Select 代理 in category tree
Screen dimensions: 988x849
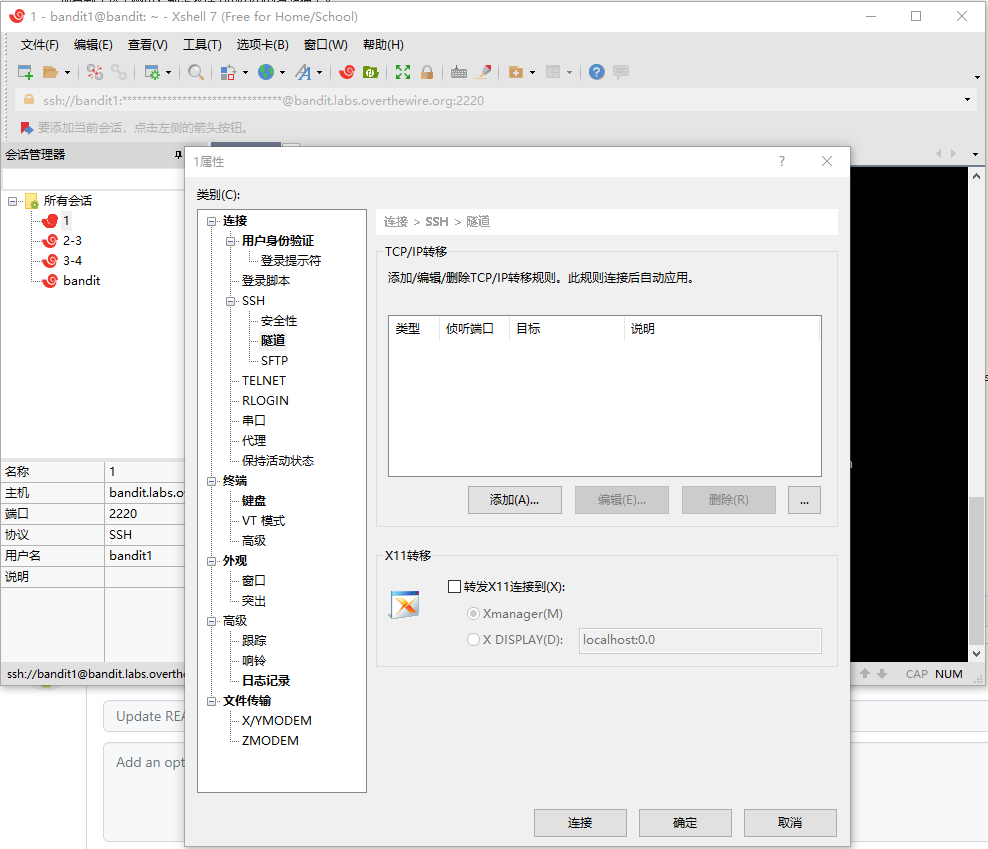[254, 441]
